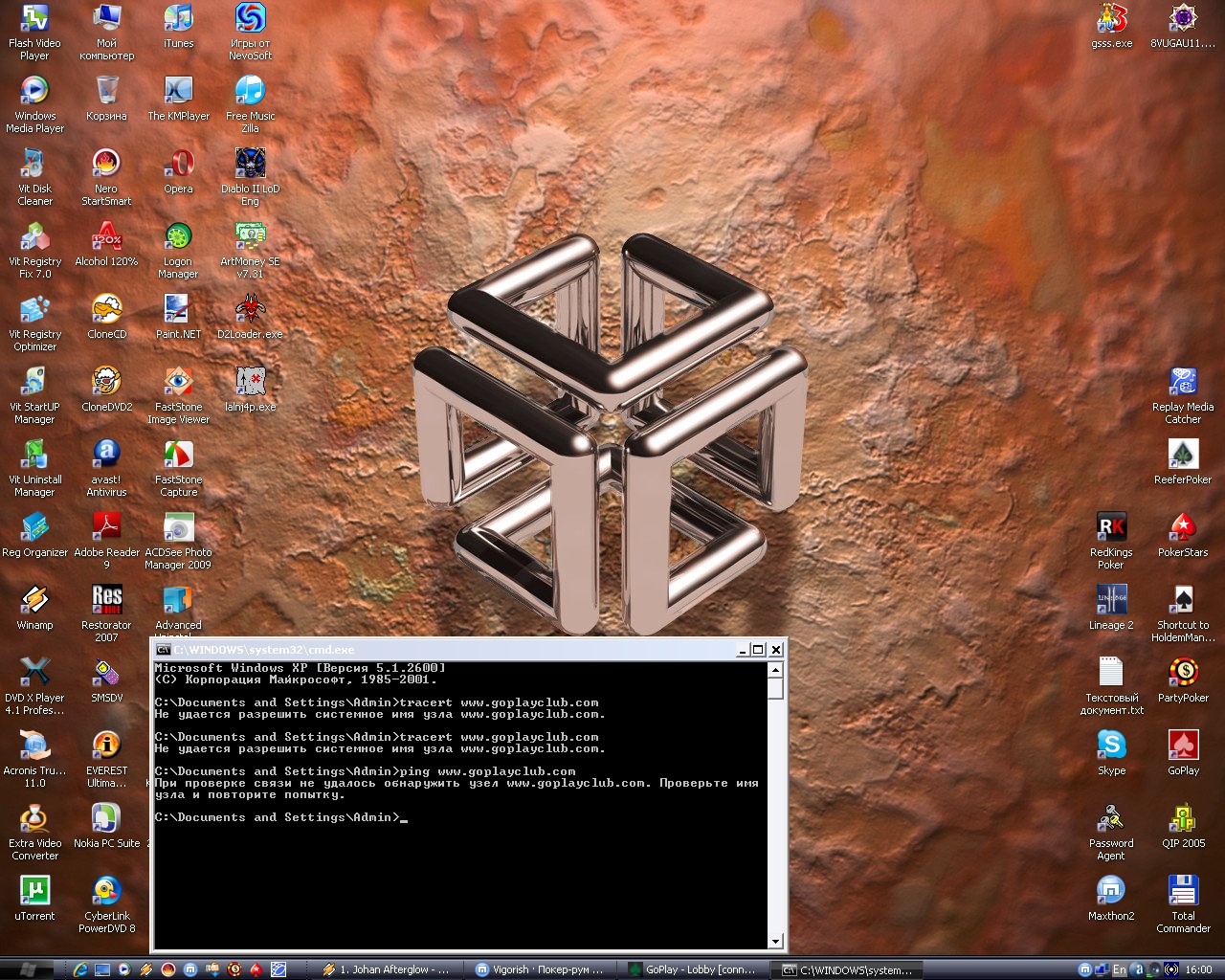1225x980 pixels.
Task: Click the Windows Start button
Action: pyautogui.click(x=29, y=969)
